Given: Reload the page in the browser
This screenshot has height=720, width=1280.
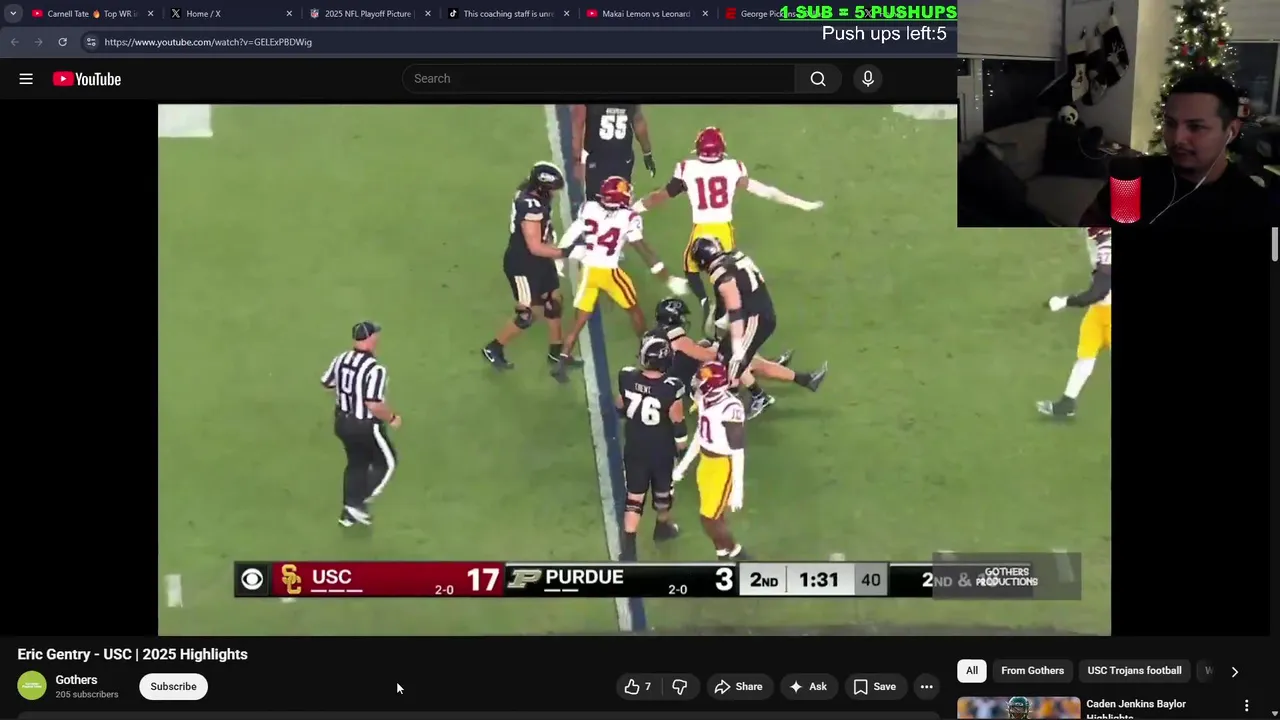Looking at the screenshot, I should 62,42.
